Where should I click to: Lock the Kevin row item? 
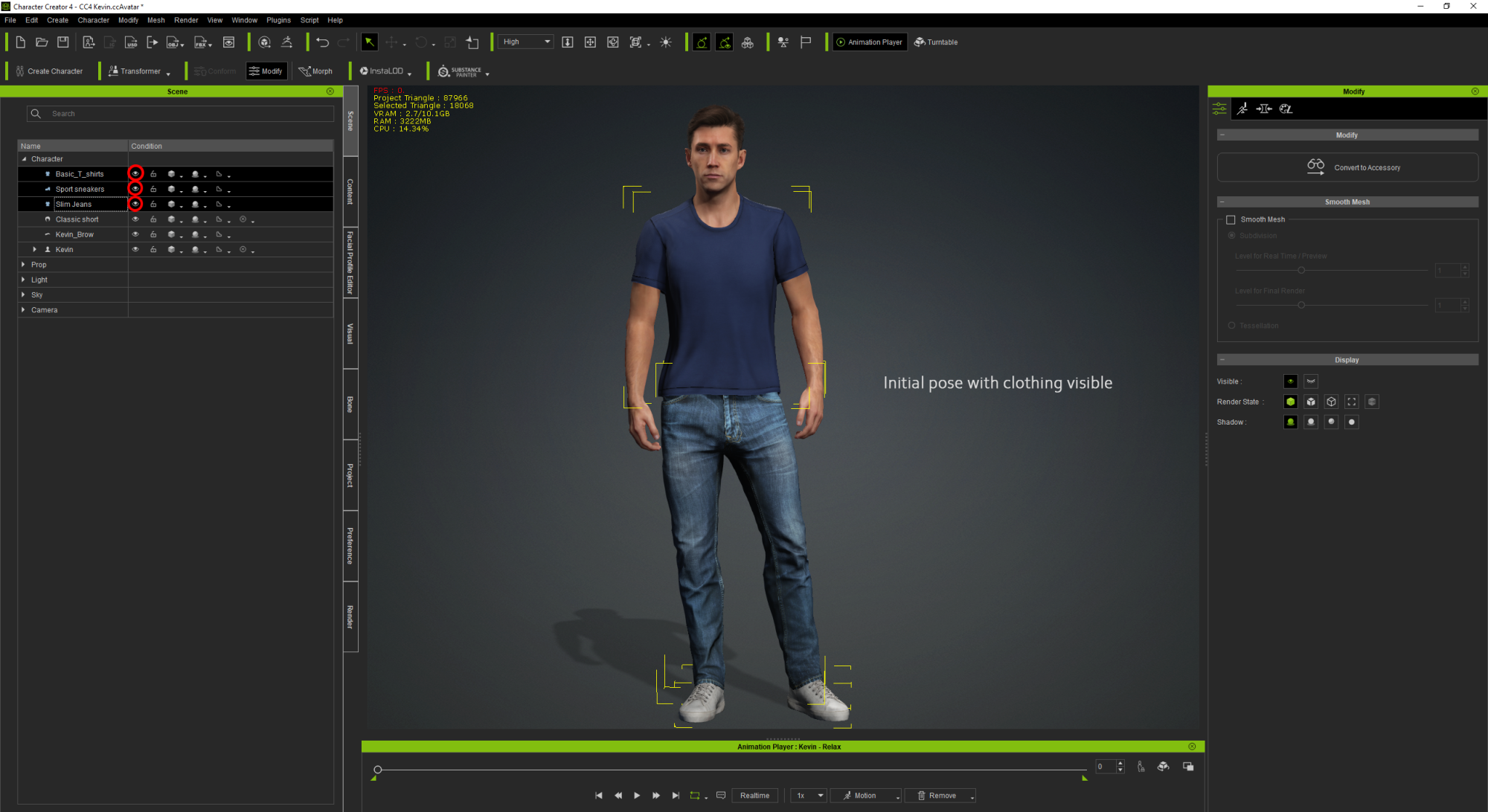[x=153, y=250]
